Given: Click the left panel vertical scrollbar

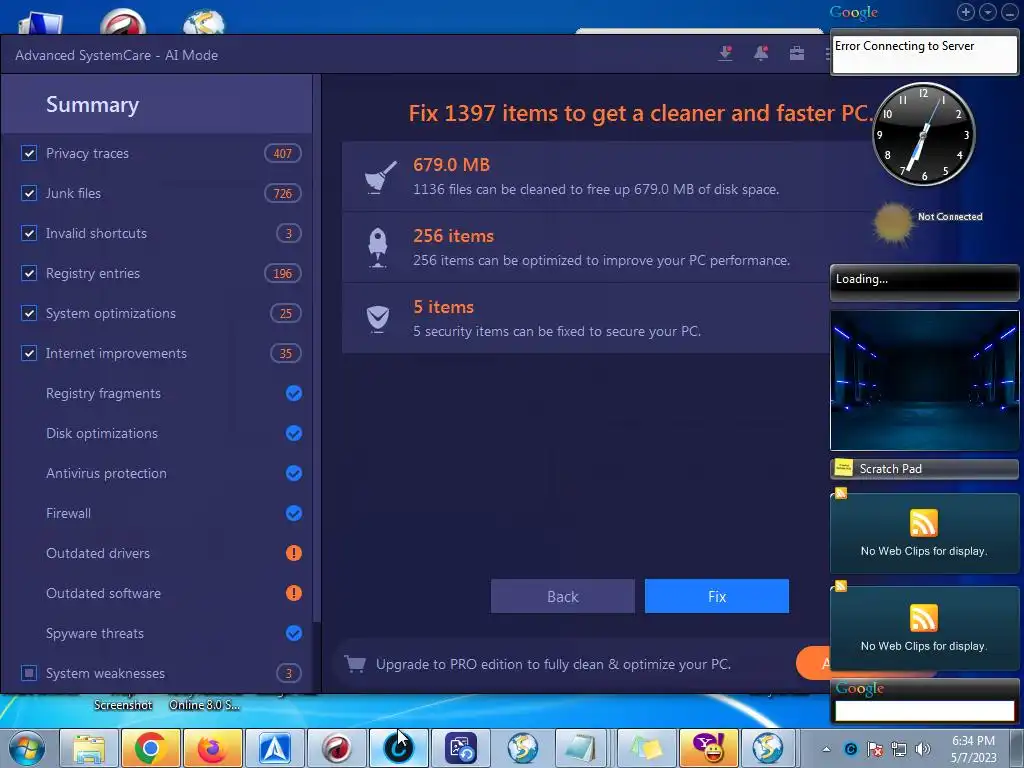Looking at the screenshot, I should (317, 348).
